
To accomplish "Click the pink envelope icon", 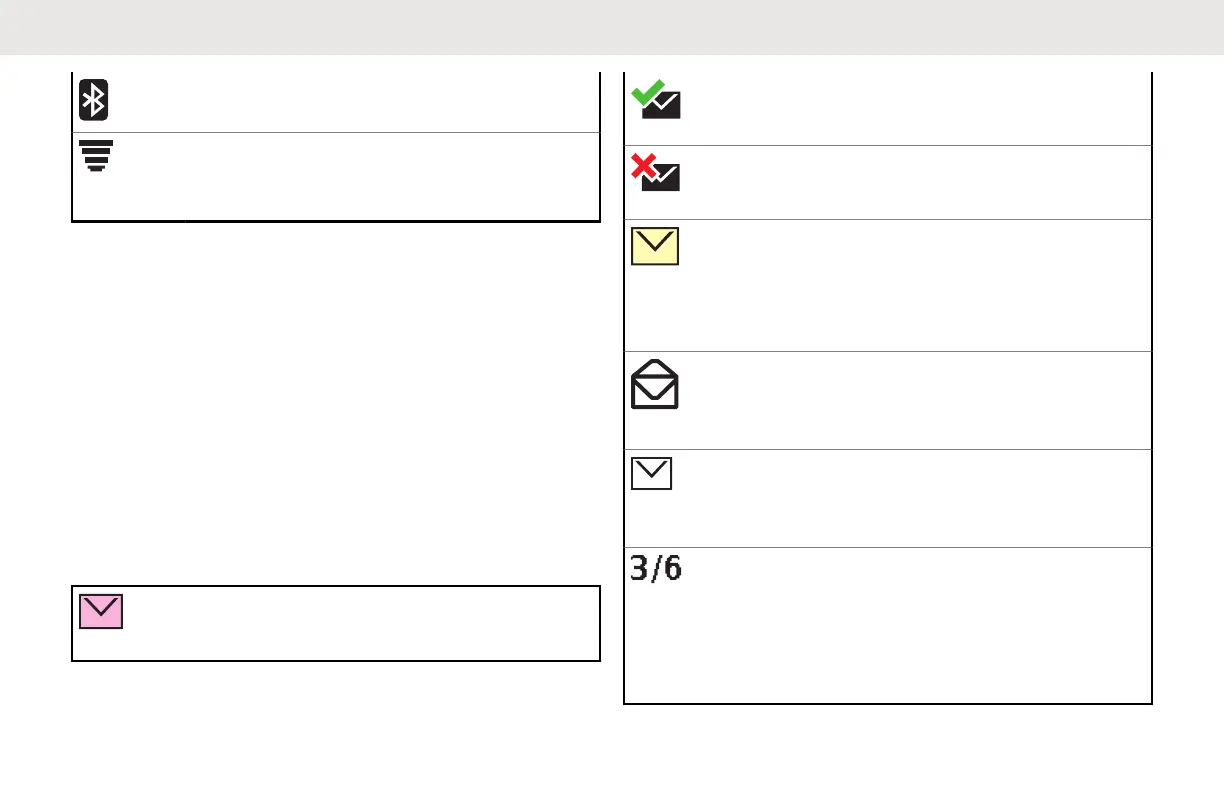I will (x=101, y=610).
